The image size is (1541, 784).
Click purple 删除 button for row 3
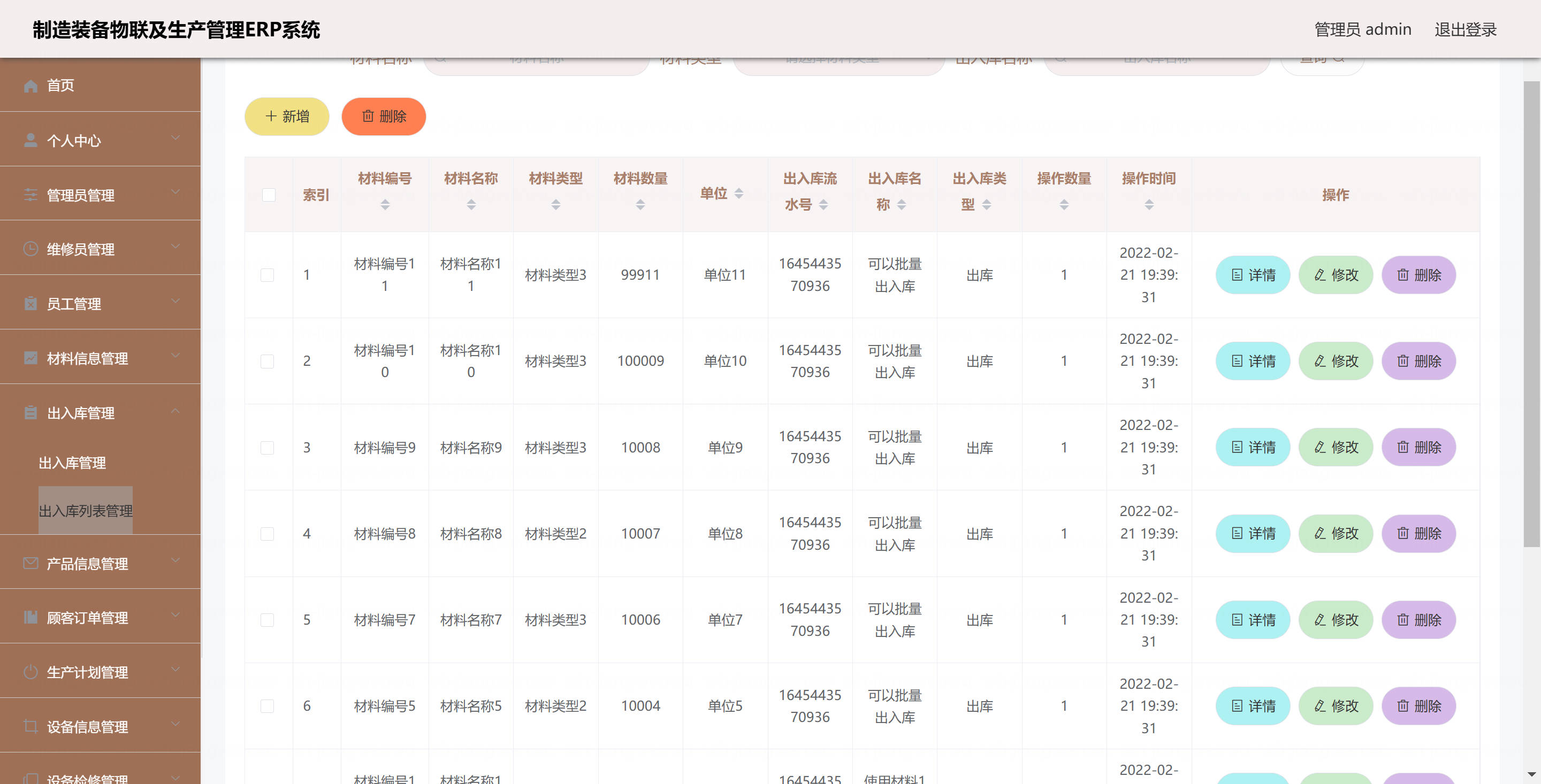[1418, 447]
